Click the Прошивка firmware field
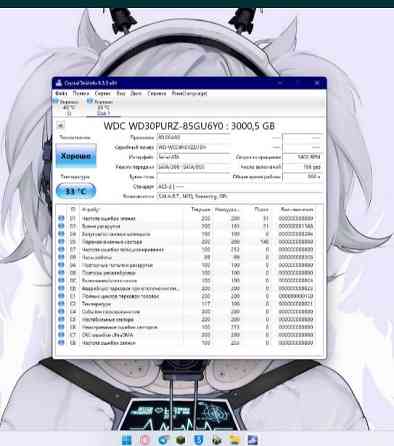 pos(194,137)
